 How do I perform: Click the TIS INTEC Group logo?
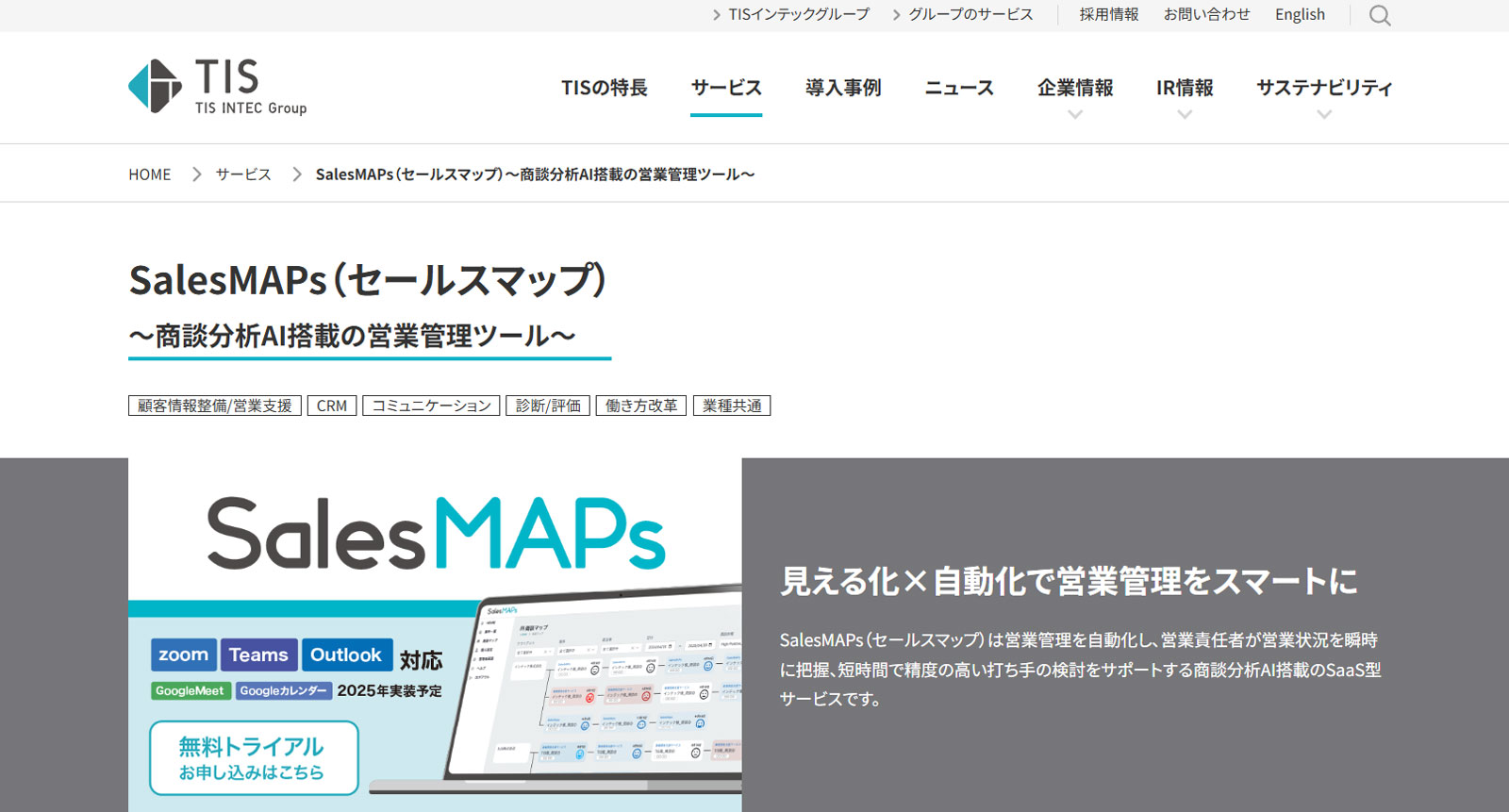tap(218, 87)
